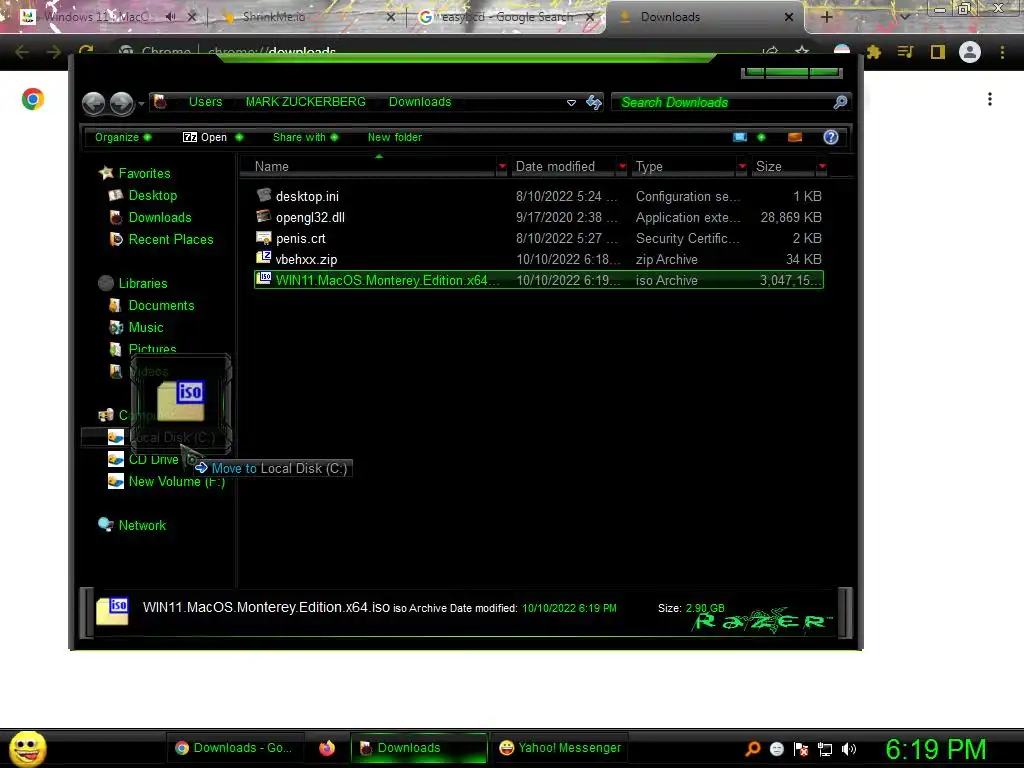
Task: Open the view options dropdown dot
Action: [x=761, y=137]
